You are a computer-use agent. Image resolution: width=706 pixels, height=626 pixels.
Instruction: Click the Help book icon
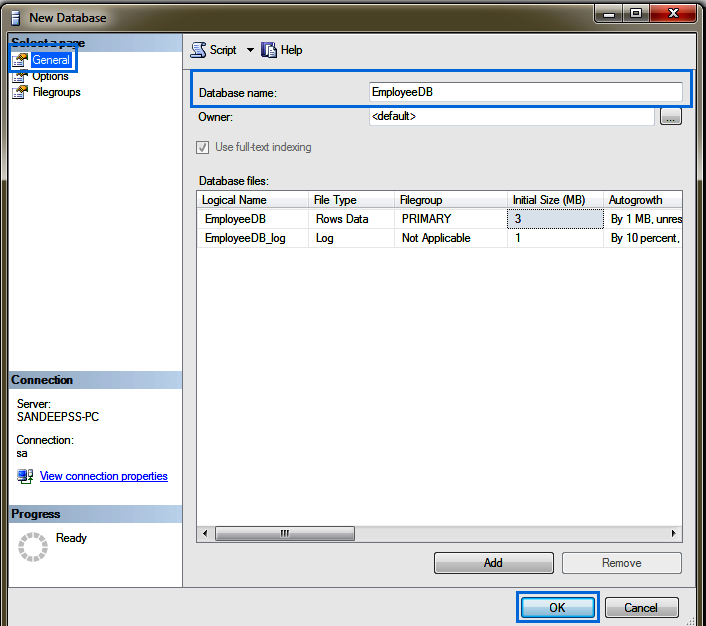(x=269, y=50)
